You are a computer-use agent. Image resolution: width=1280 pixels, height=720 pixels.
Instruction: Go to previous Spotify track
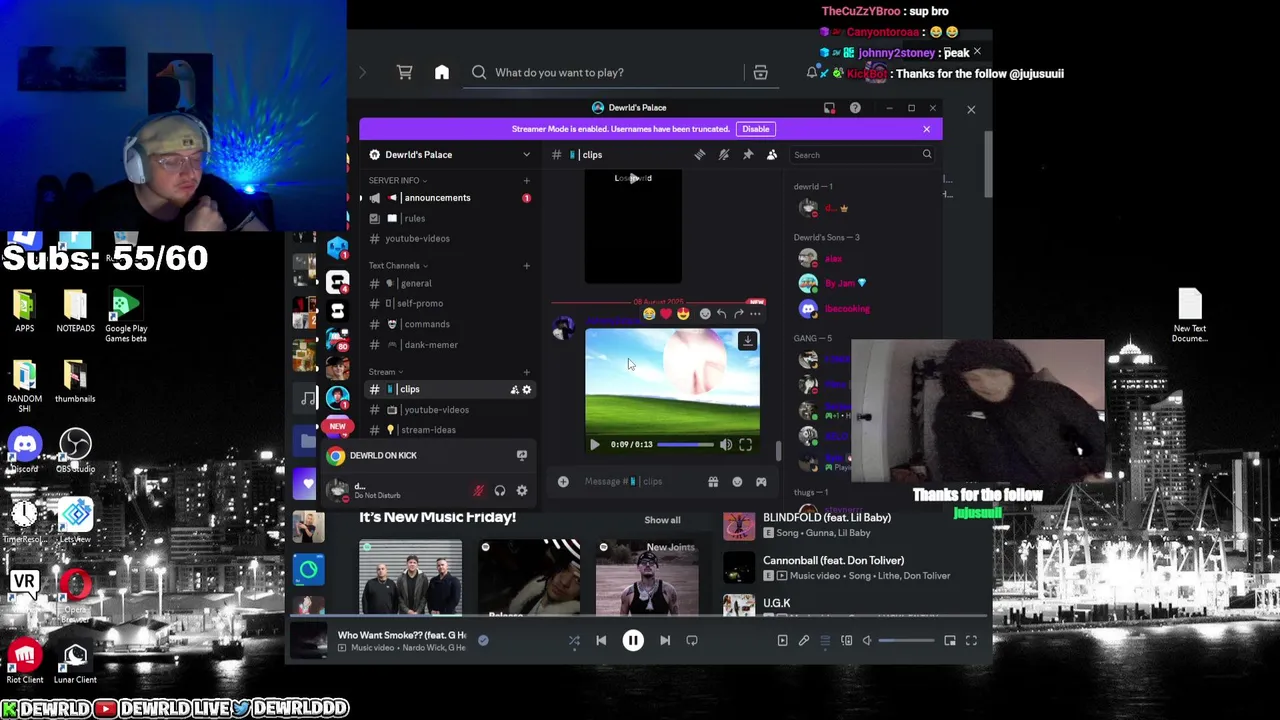601,641
